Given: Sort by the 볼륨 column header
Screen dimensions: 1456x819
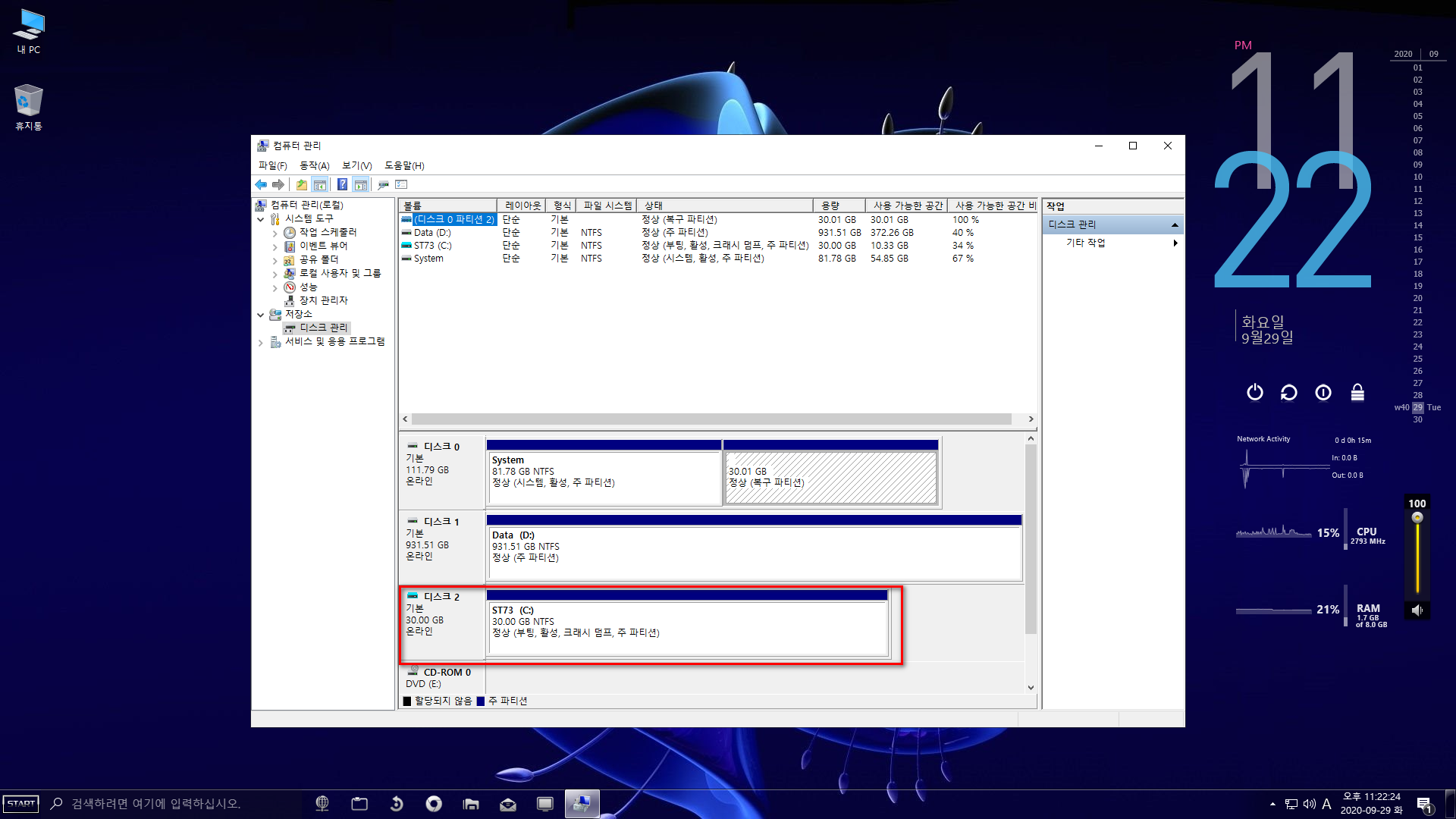Looking at the screenshot, I should [x=447, y=206].
